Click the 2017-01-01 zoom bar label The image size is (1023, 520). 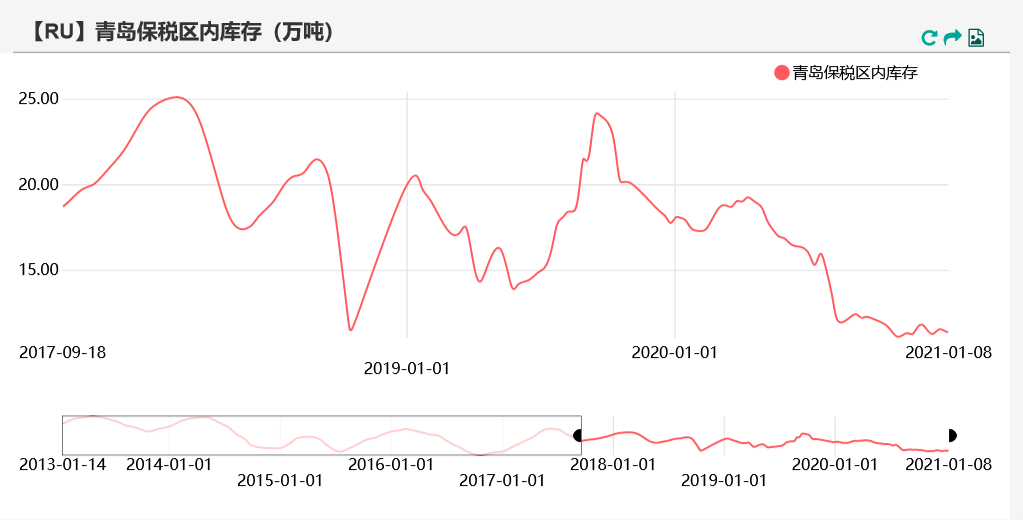tap(502, 481)
